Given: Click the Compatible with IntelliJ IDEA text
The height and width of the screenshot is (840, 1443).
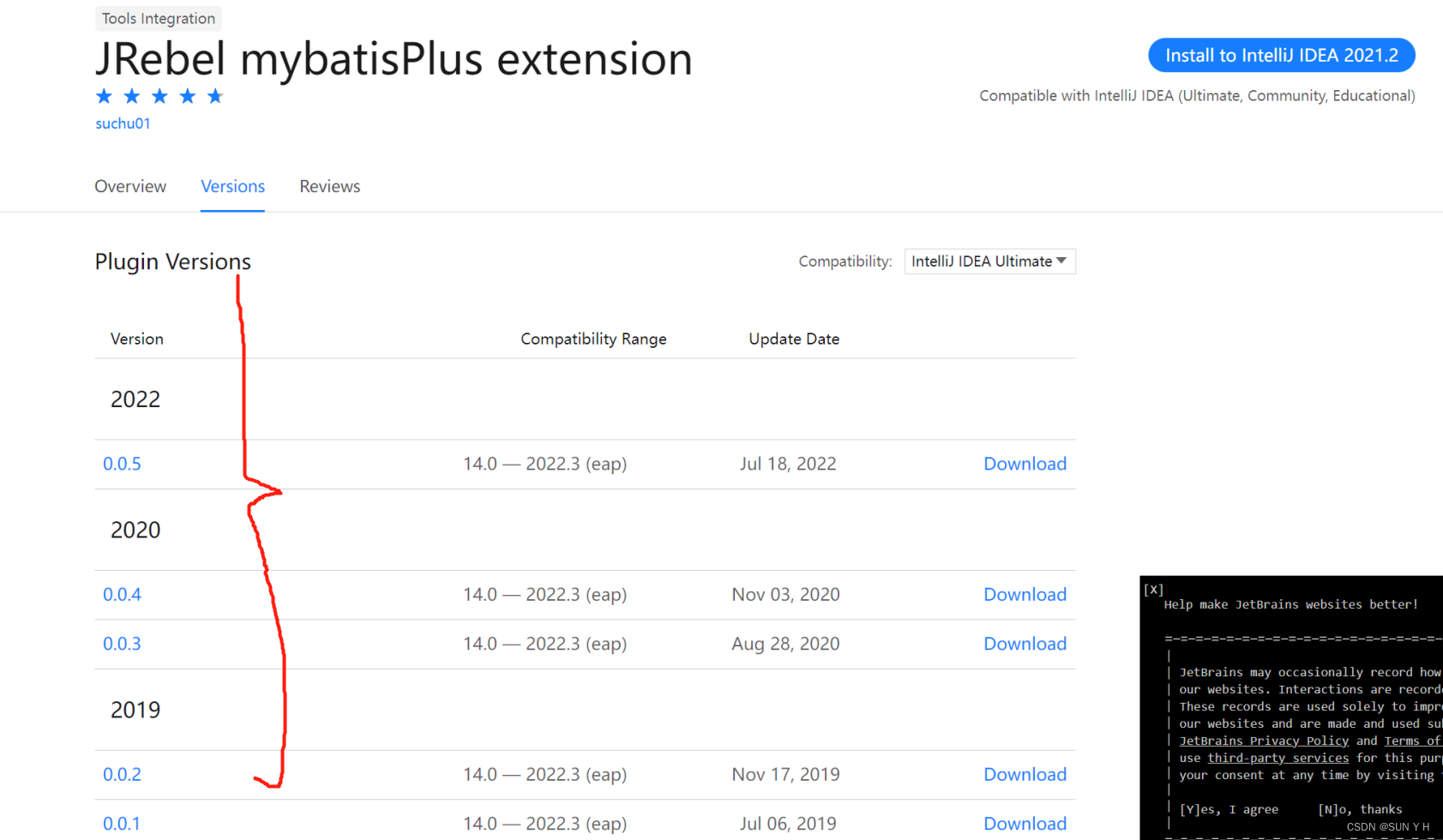Looking at the screenshot, I should click(1197, 96).
